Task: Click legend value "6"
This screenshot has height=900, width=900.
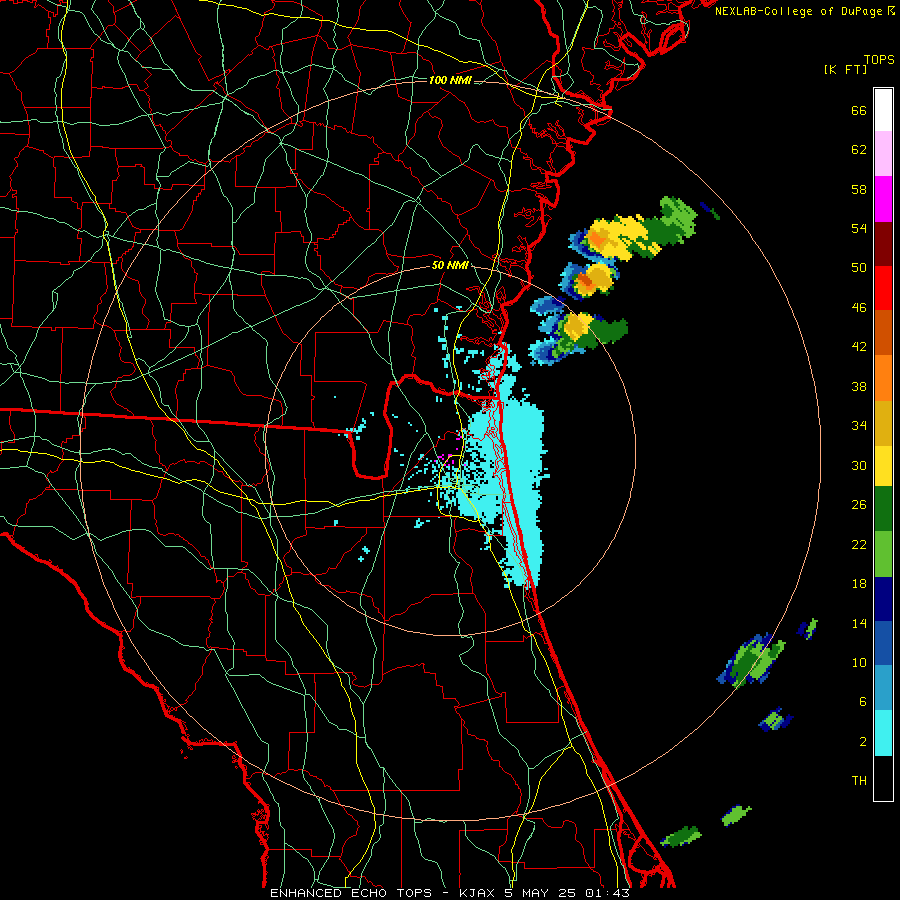Action: [863, 702]
